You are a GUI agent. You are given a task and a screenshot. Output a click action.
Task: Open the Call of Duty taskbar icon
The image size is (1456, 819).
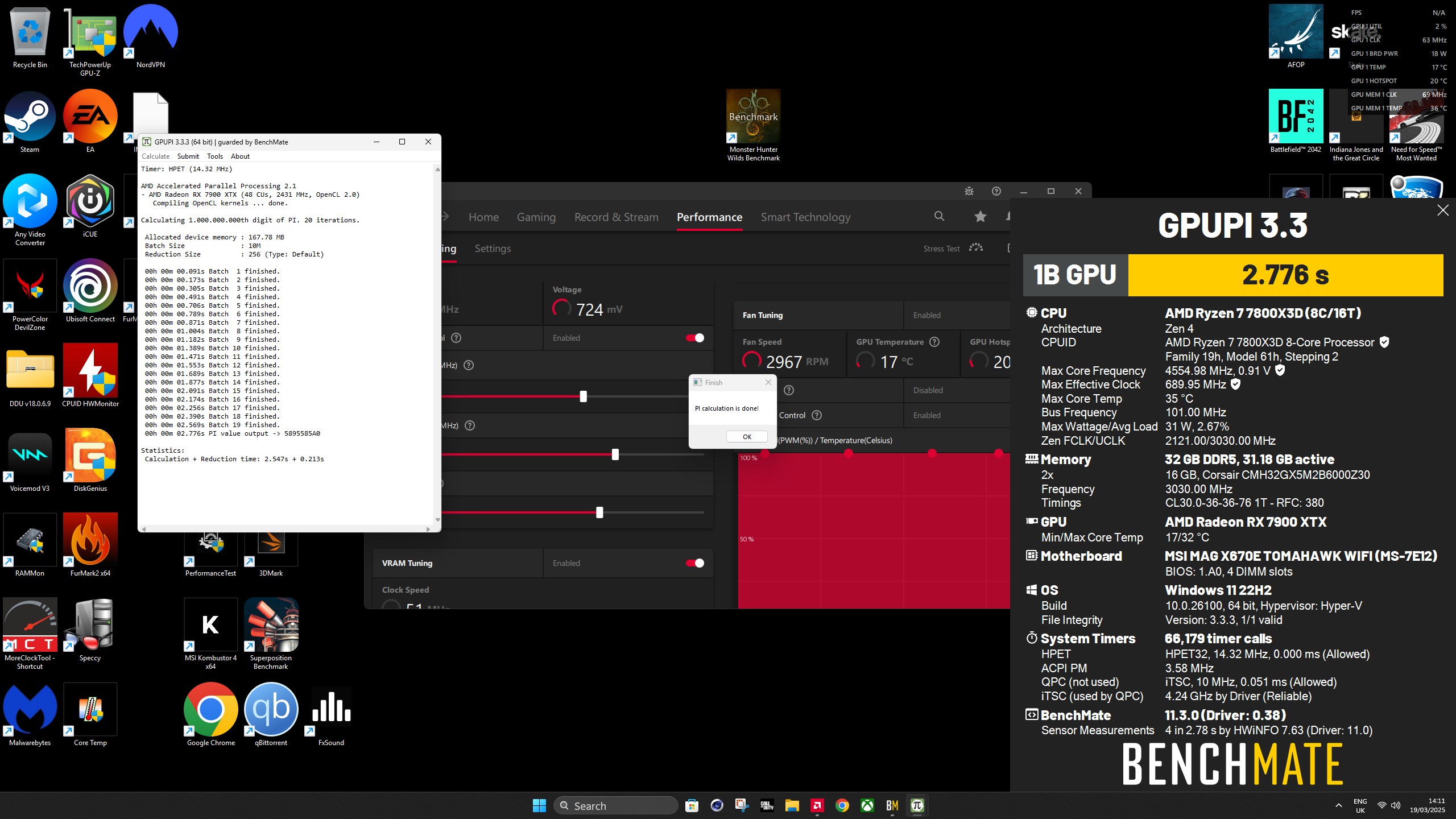point(767,805)
